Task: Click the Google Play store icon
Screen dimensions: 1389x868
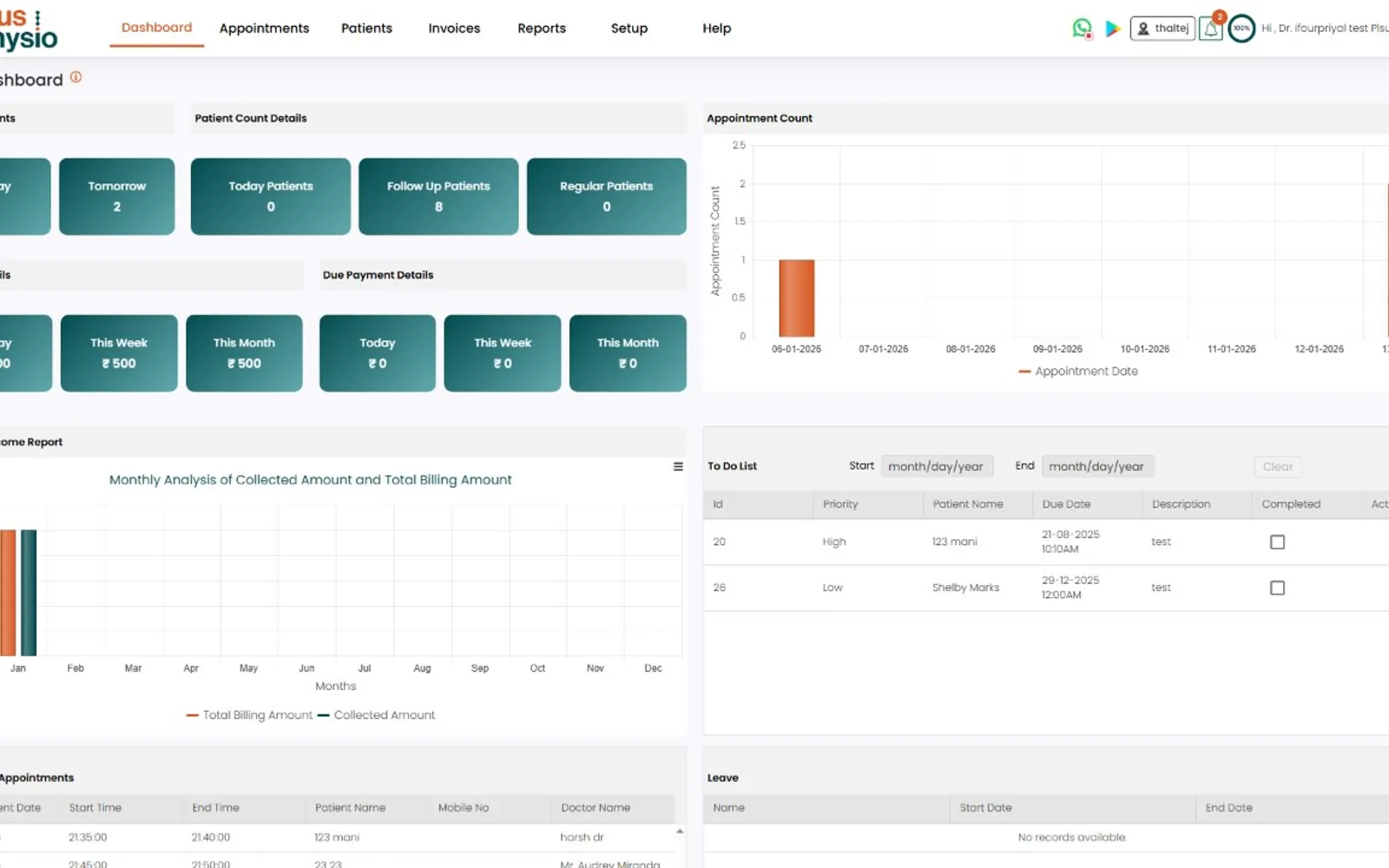Action: click(1112, 29)
